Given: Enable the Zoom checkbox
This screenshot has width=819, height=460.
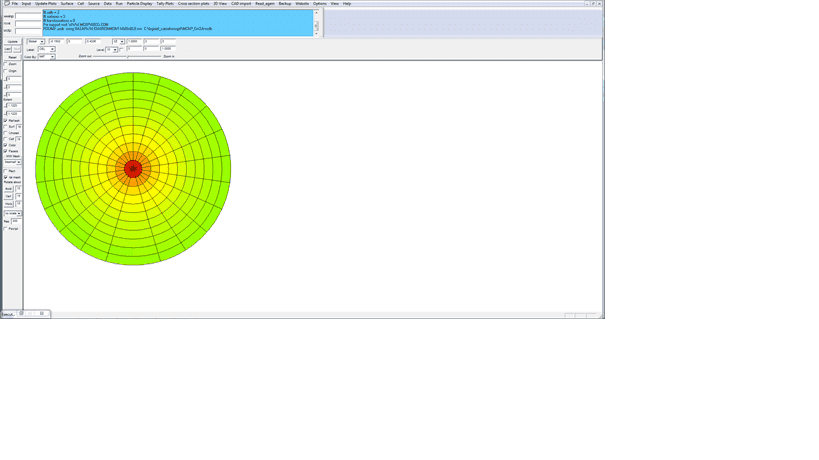Looking at the screenshot, I should tap(6, 64).
